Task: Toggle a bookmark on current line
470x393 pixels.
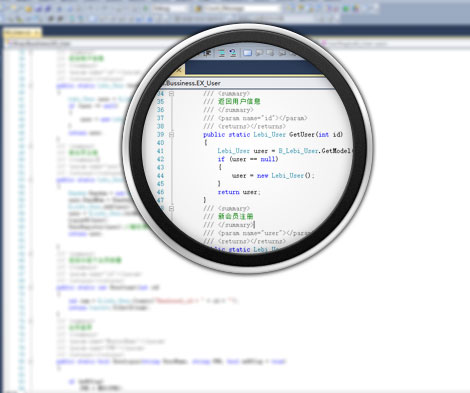Action: [x=247, y=53]
